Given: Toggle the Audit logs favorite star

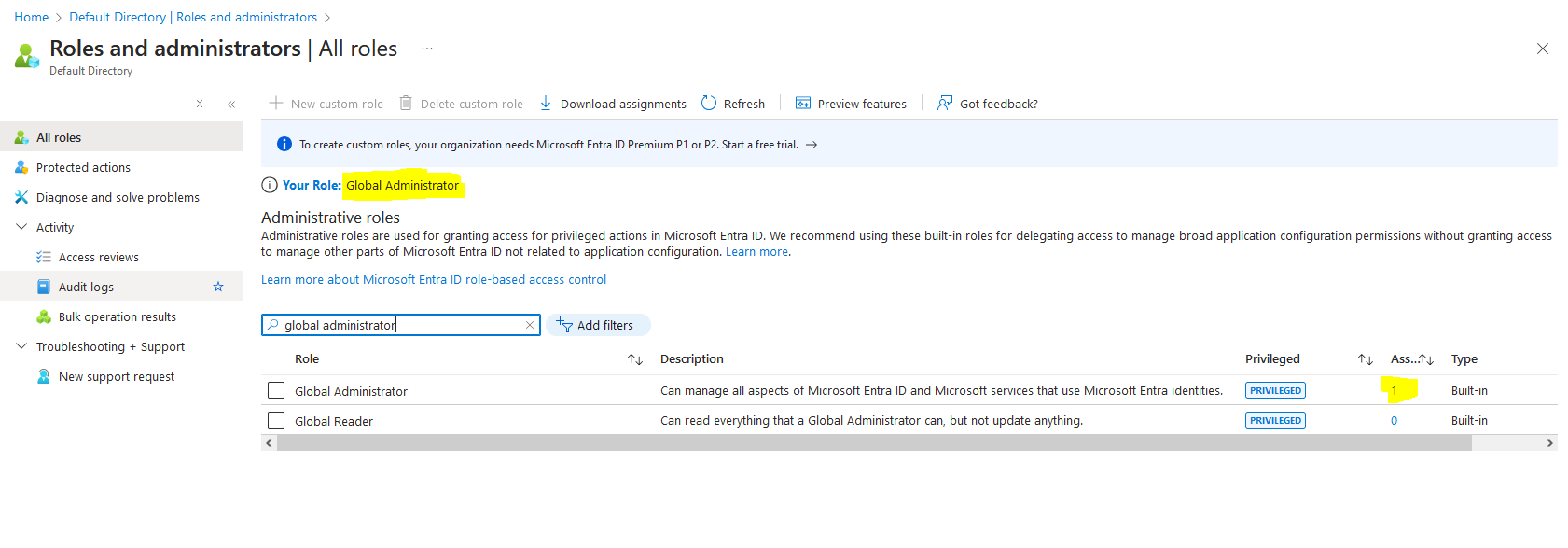Looking at the screenshot, I should (218, 287).
